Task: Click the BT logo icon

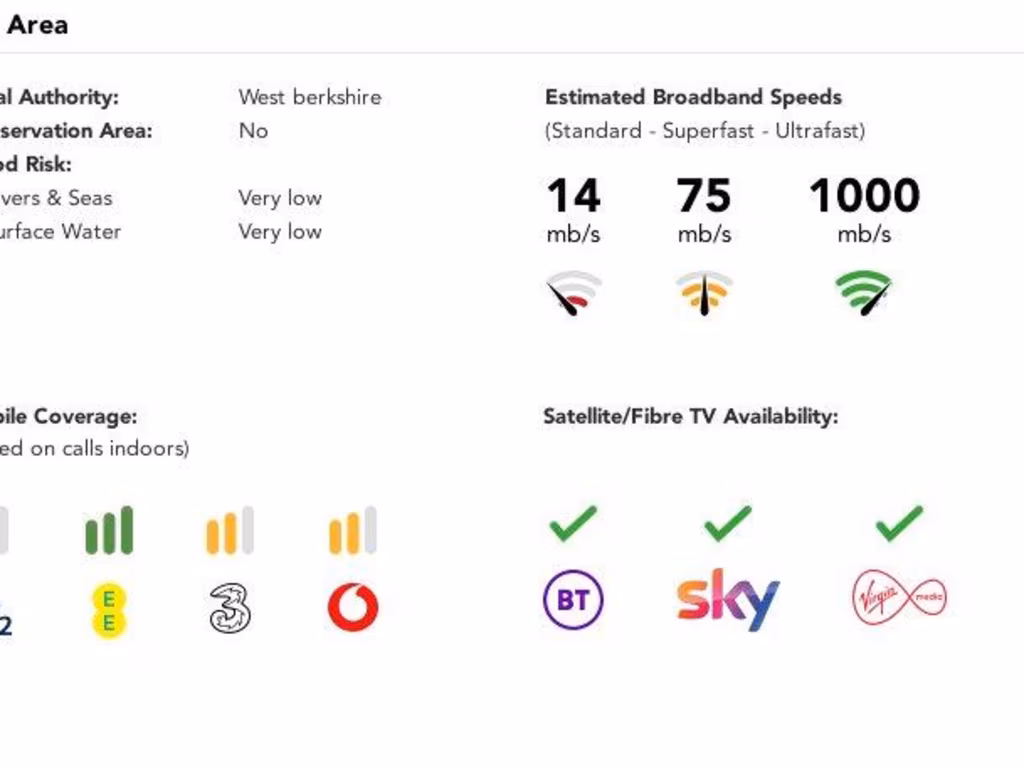Action: pos(573,600)
